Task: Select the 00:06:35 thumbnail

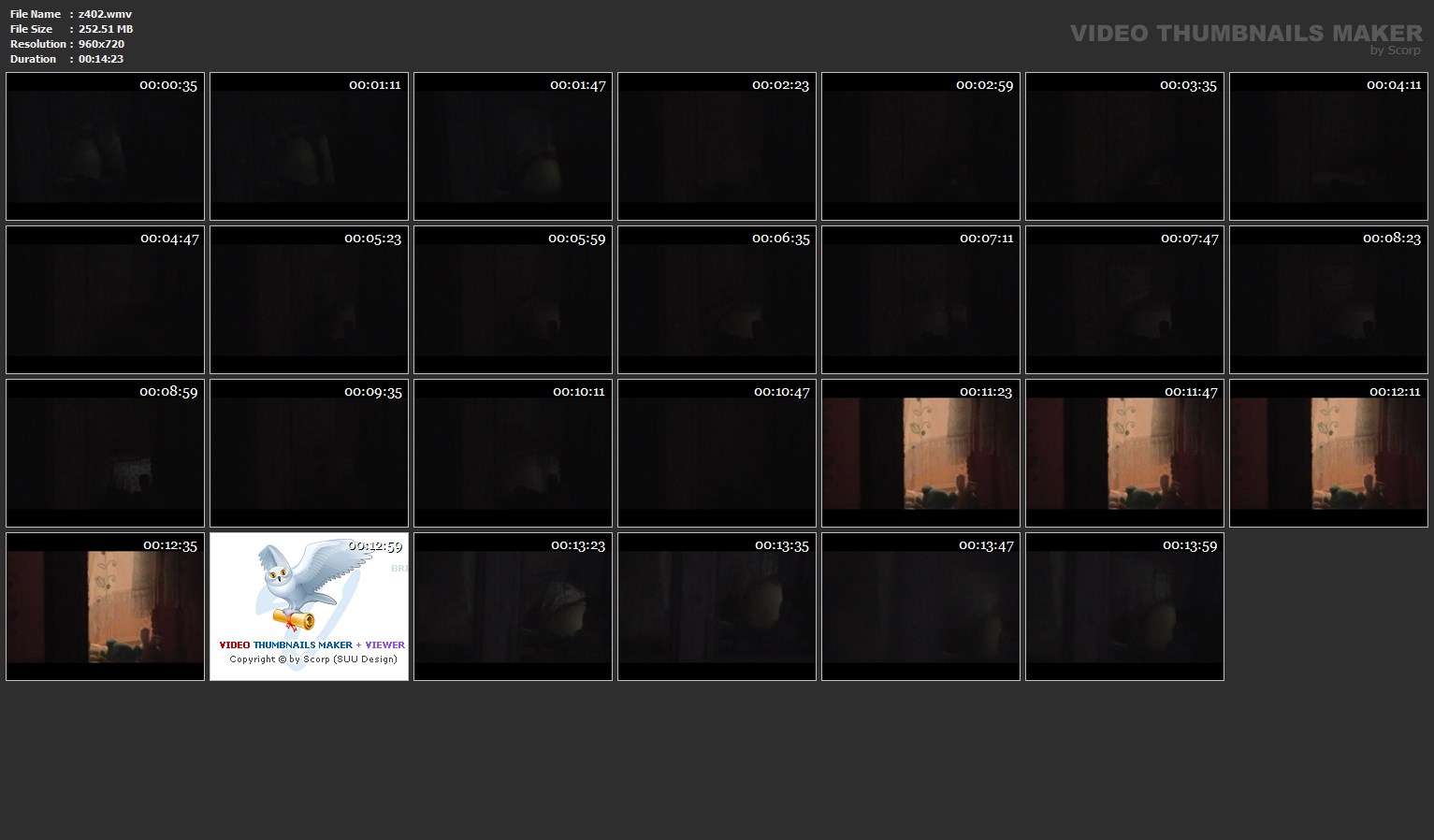Action: click(717, 300)
